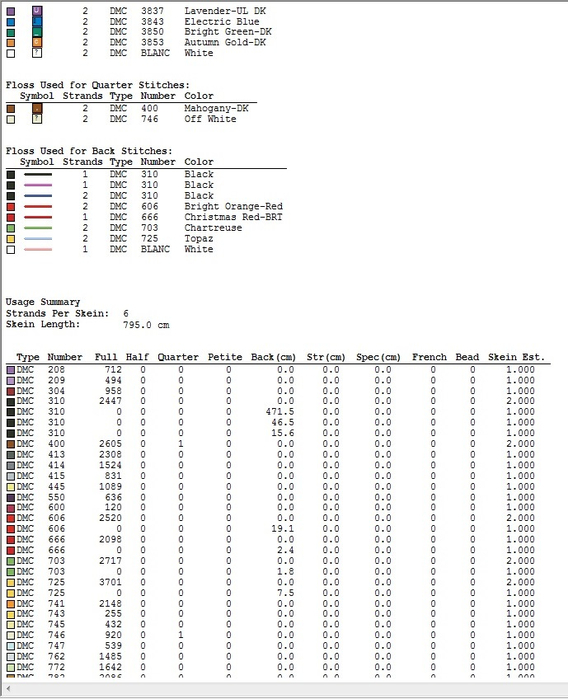Click the 'Mahogany-DK' color name

tap(216, 108)
